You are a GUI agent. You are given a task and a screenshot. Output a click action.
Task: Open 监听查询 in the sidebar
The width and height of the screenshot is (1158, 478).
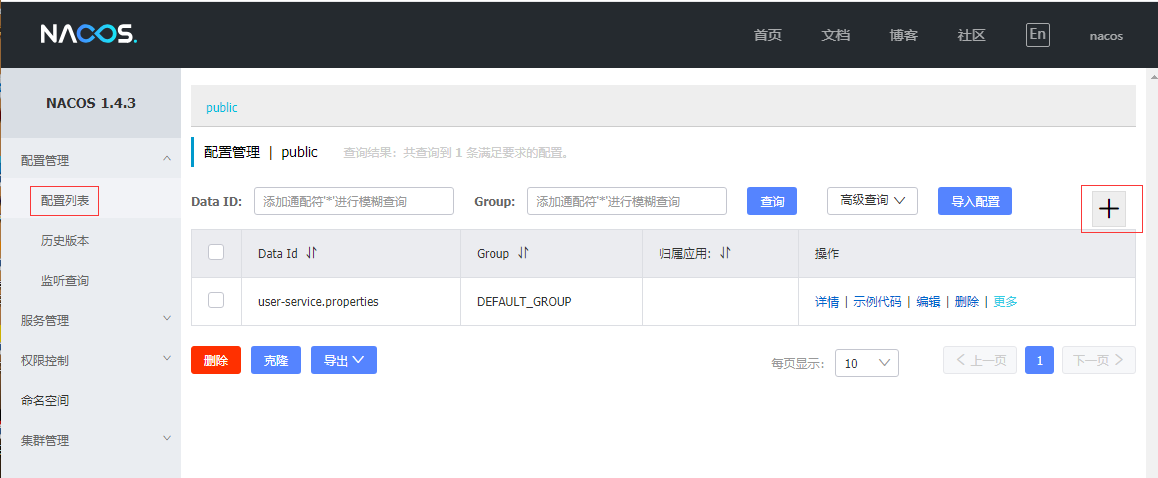click(x=64, y=281)
